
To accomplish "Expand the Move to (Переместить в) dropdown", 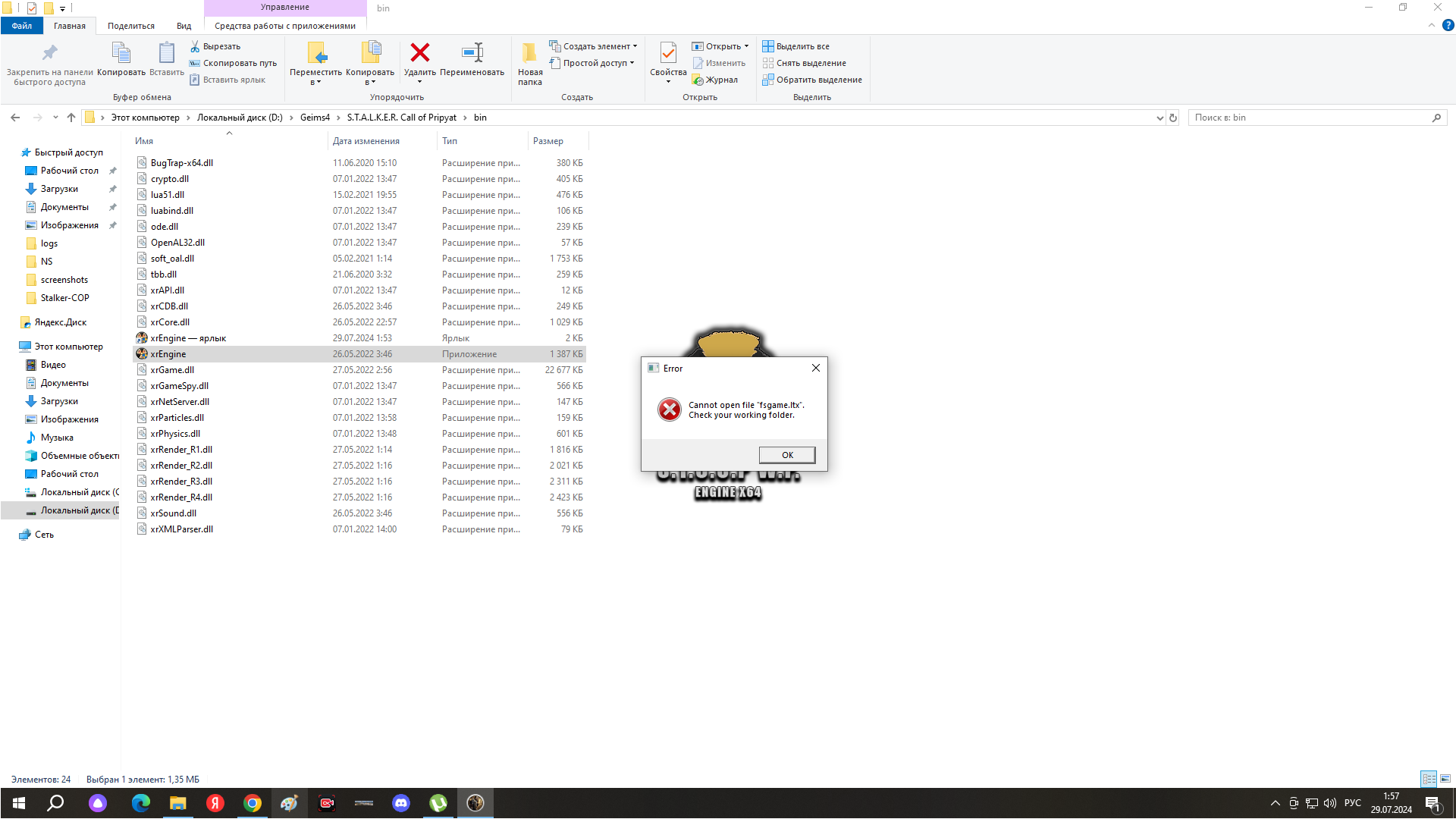I will pos(315,82).
